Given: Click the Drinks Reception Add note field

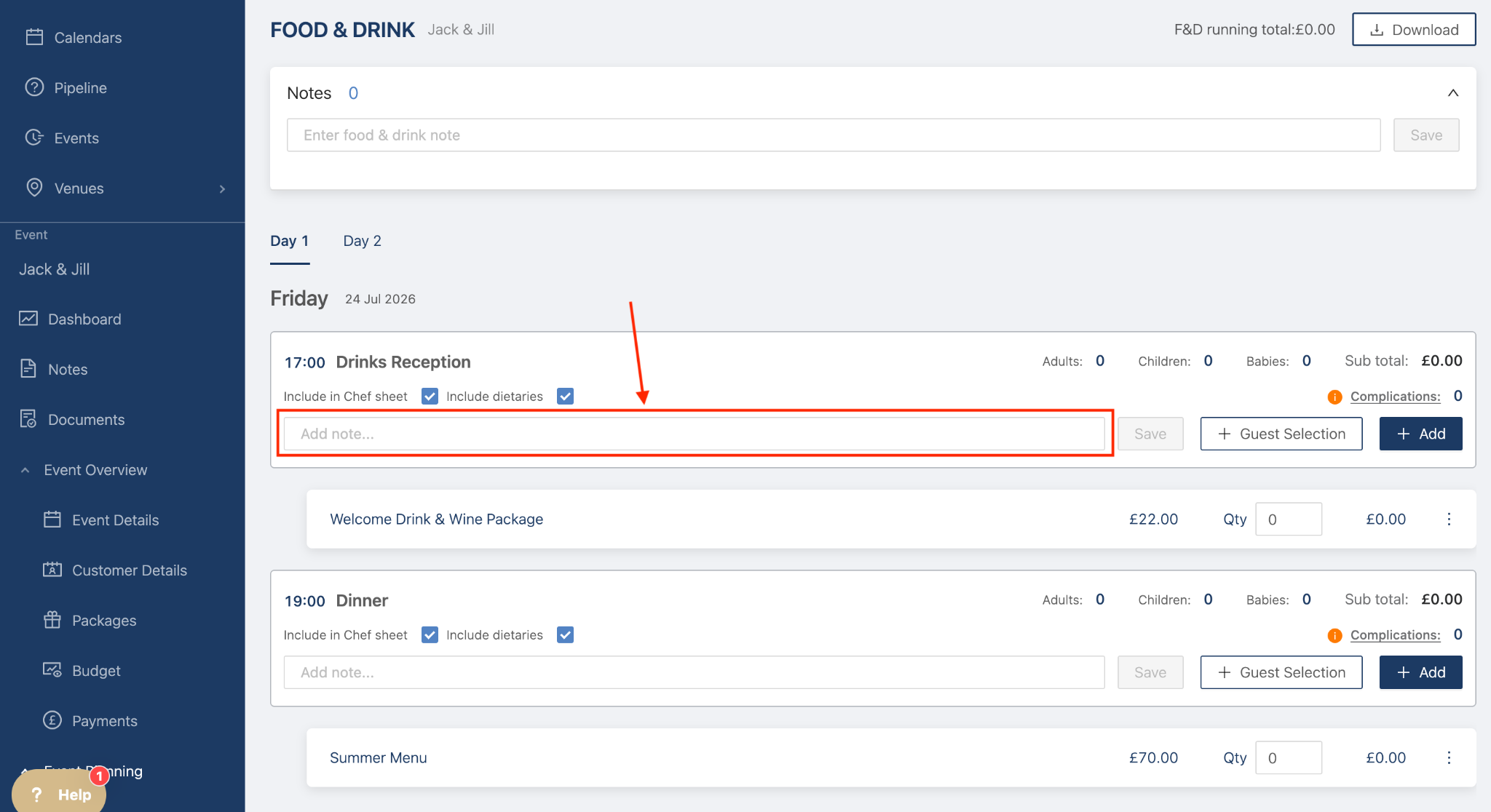Looking at the screenshot, I should pyautogui.click(x=693, y=434).
